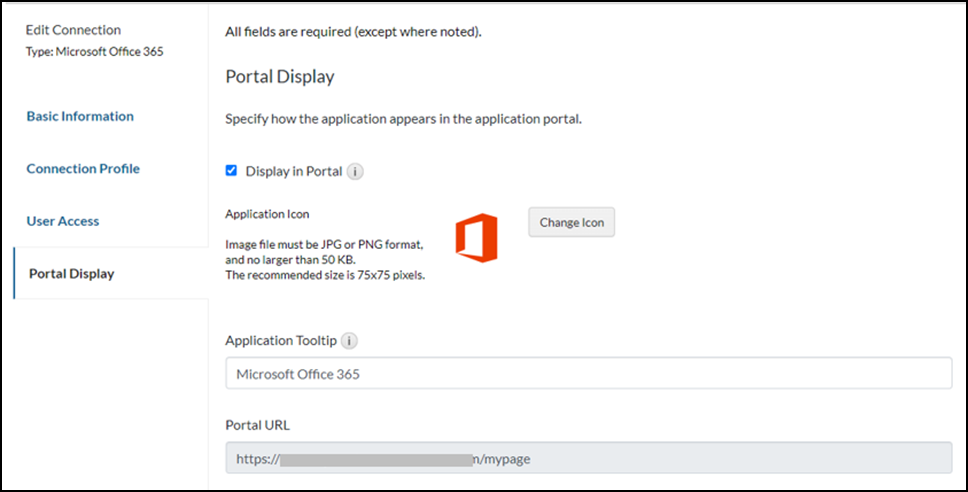Uncheck the Display in Portal checkbox
Image resolution: width=968 pixels, height=492 pixels.
(232, 171)
